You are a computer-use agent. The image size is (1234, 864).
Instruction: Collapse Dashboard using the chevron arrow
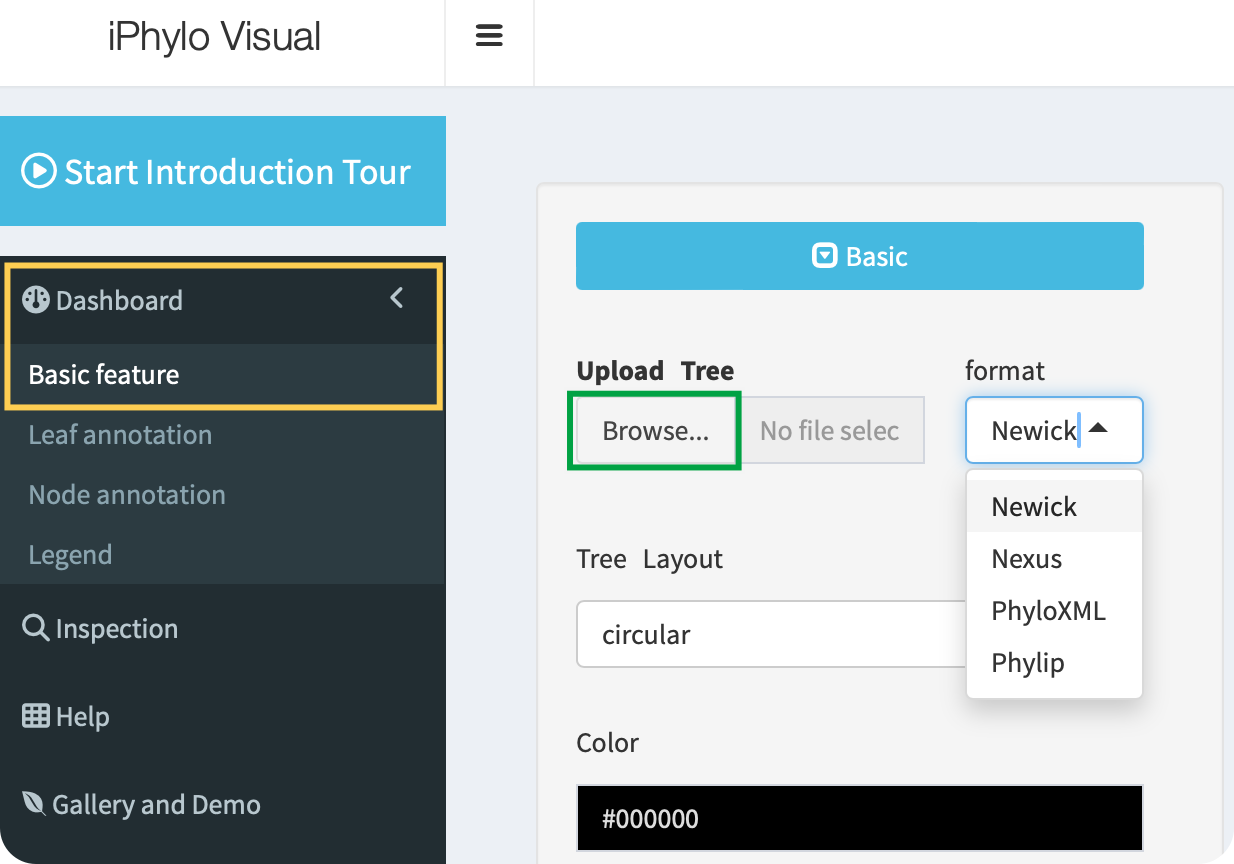point(397,298)
